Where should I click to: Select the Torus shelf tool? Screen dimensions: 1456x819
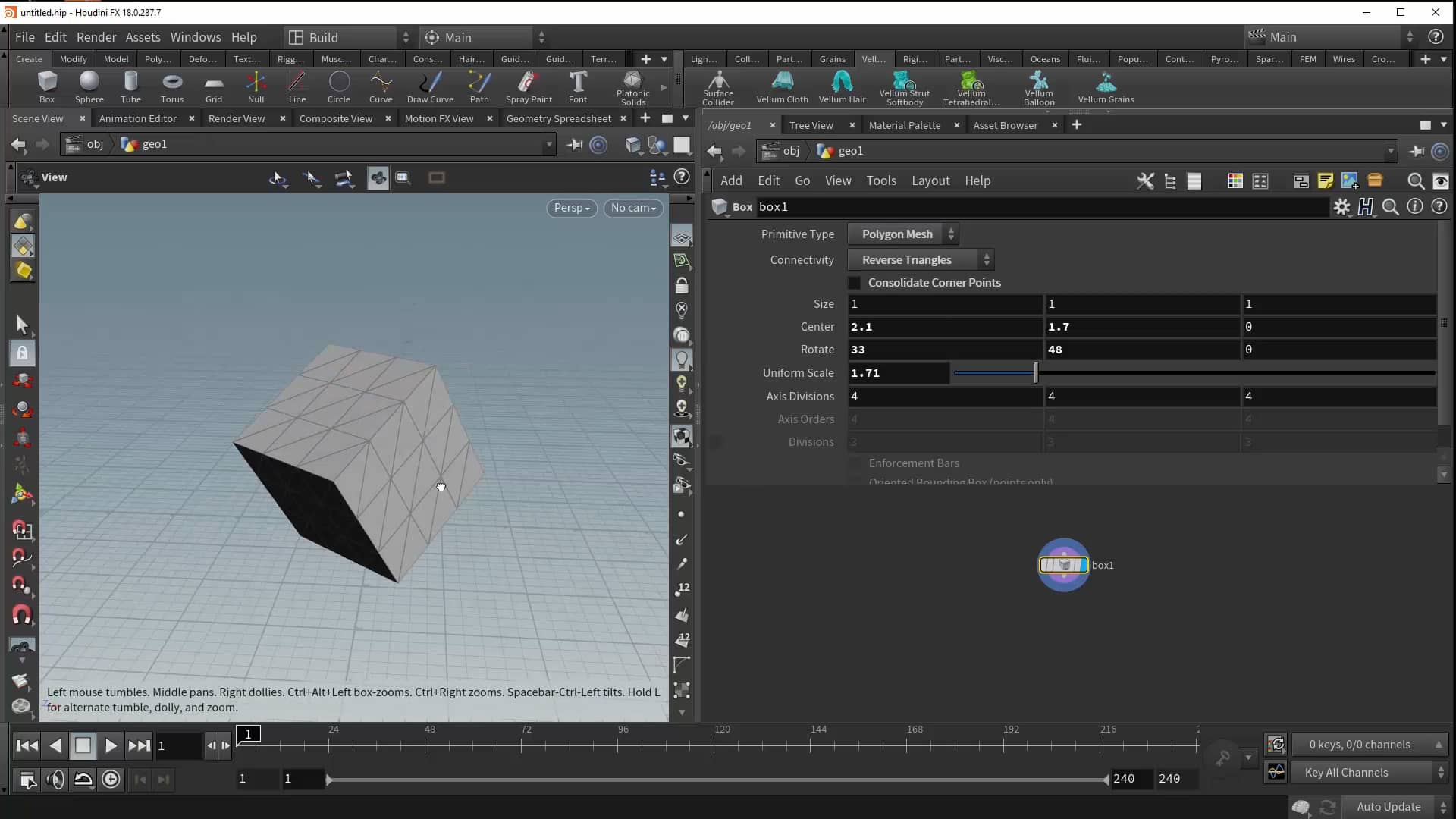172,86
